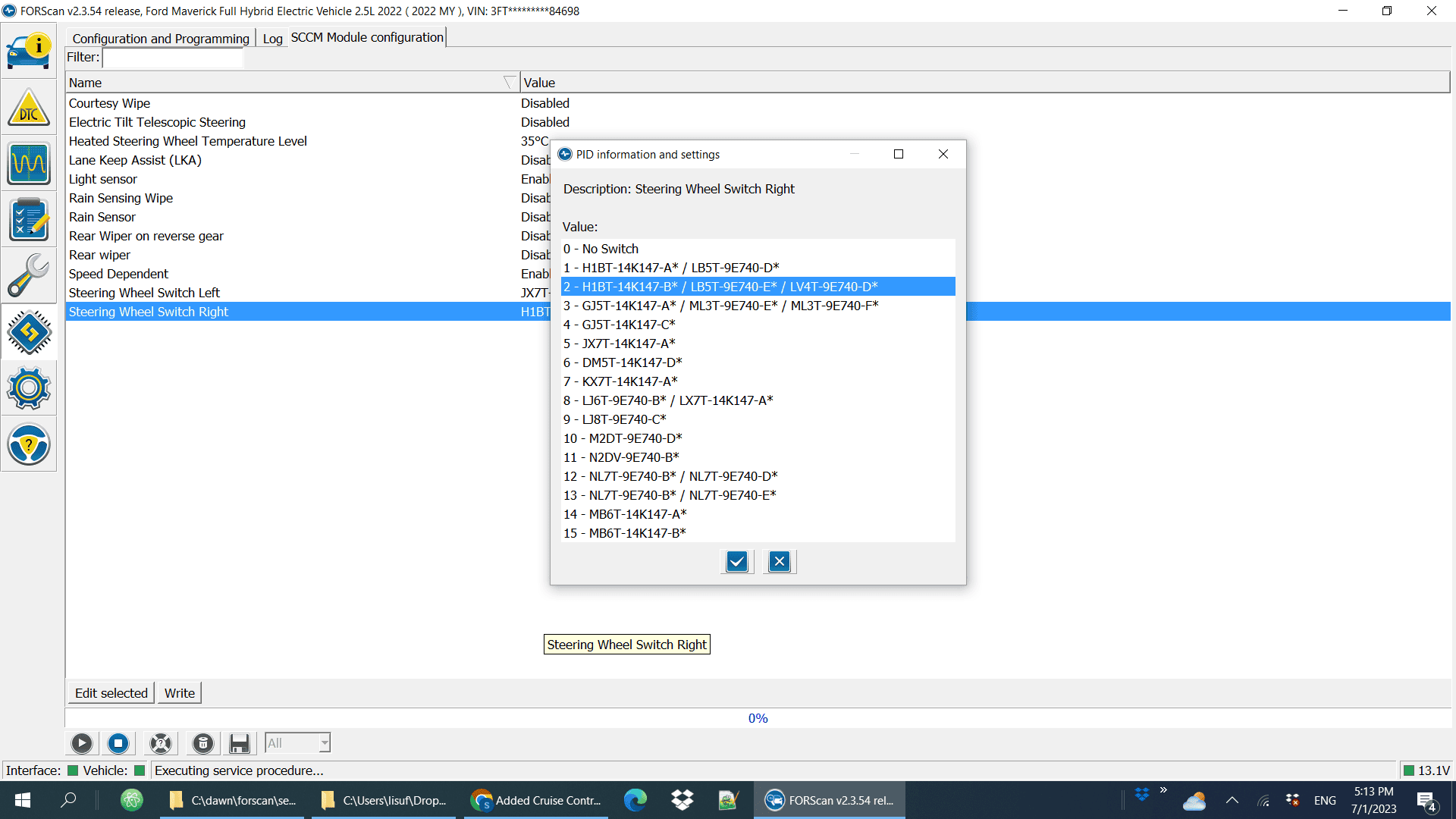1456x819 pixels.
Task: Select value 2 - H1BT-14K147-B*
Action: [758, 287]
